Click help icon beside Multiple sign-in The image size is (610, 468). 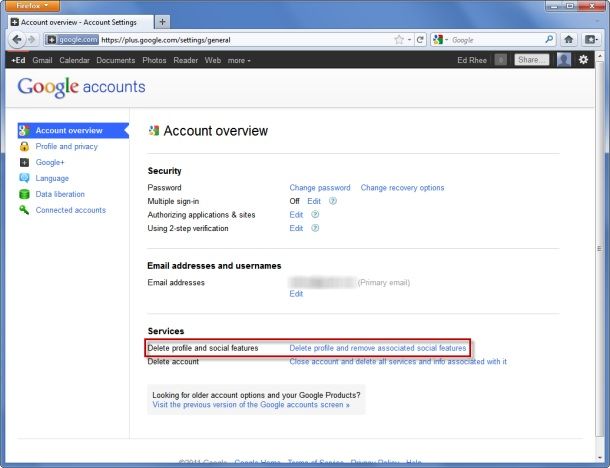[333, 201]
